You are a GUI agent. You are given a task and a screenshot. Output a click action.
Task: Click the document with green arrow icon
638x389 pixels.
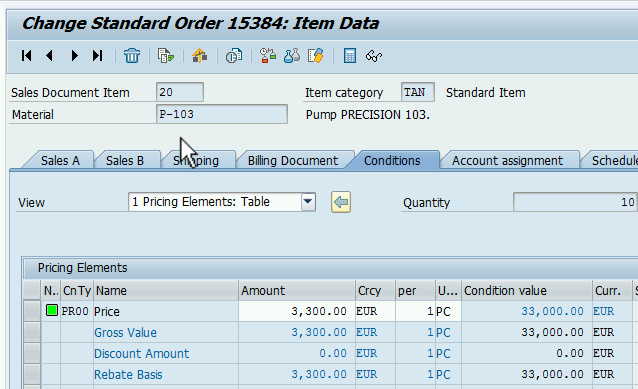click(166, 56)
